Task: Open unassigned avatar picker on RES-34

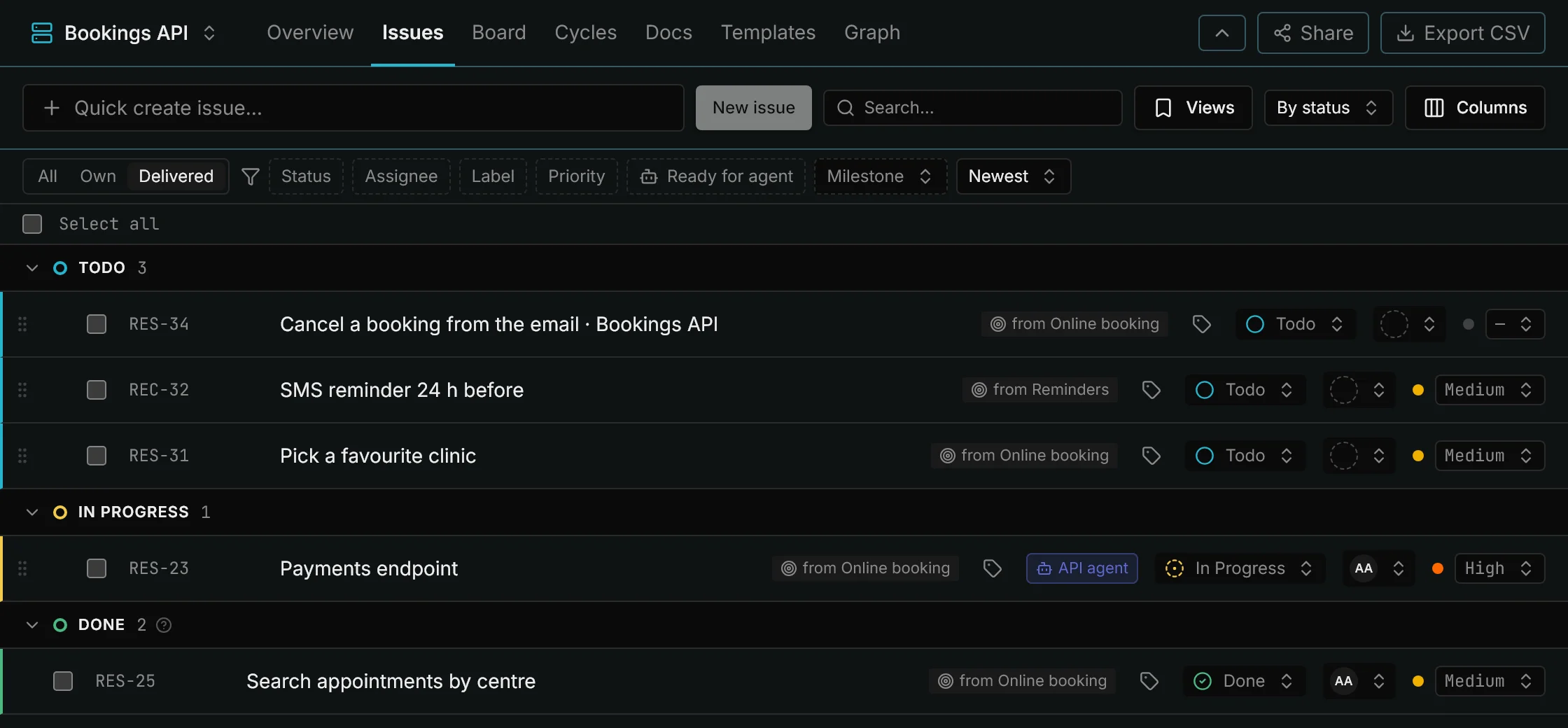Action: 1408,324
